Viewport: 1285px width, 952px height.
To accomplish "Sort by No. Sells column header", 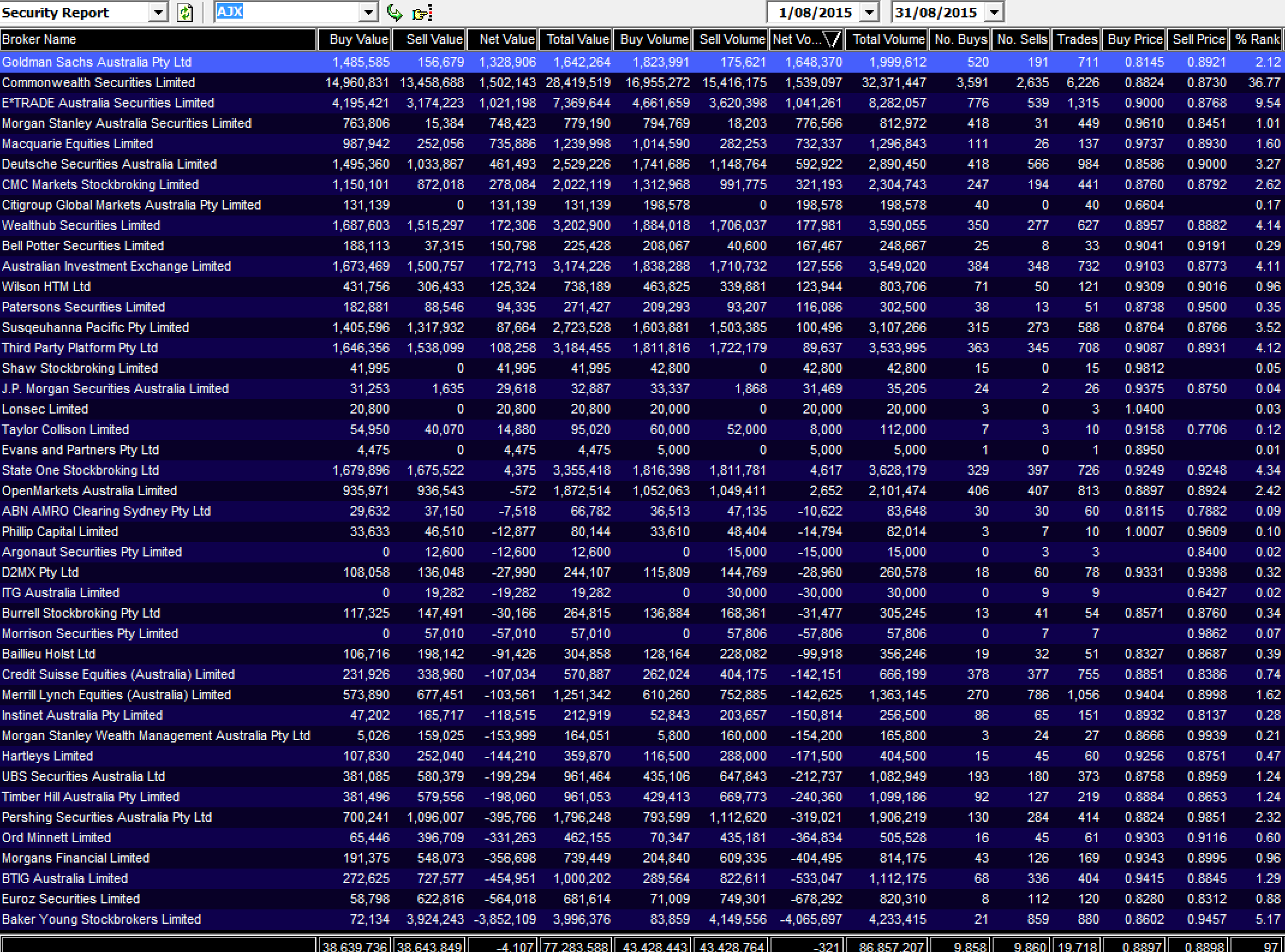I will (1021, 40).
